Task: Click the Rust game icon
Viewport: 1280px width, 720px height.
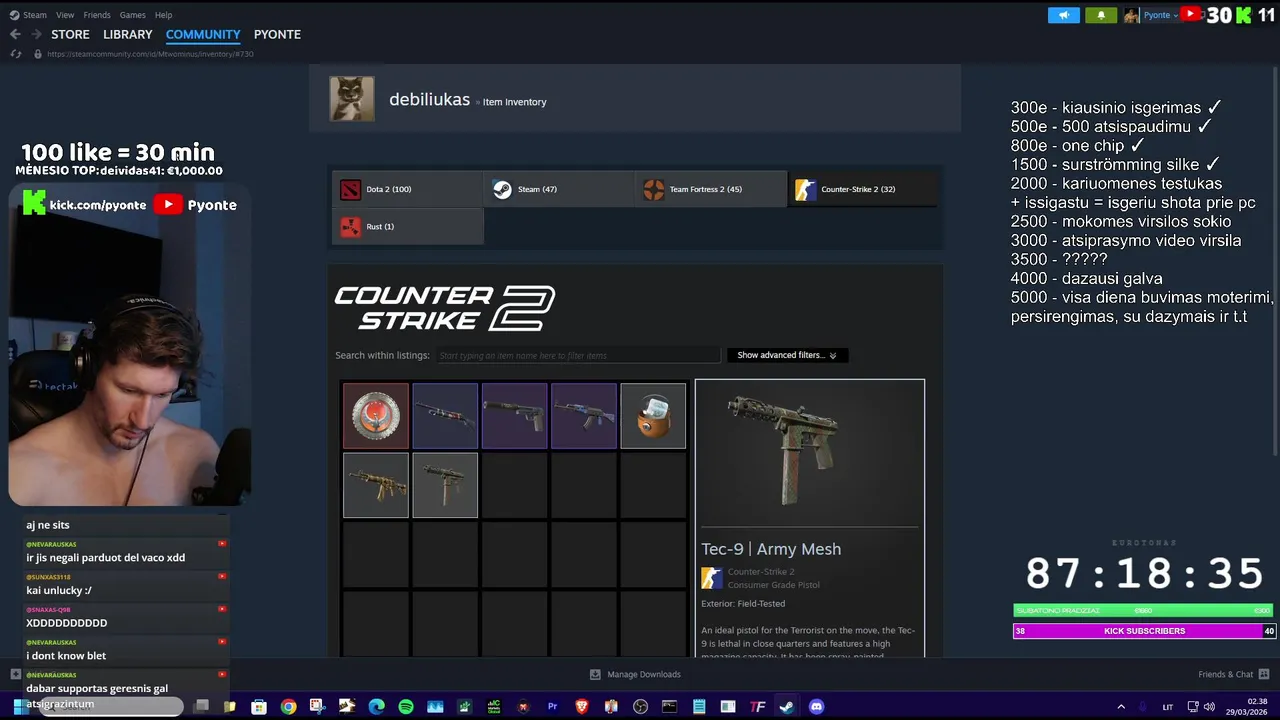Action: 350,228
